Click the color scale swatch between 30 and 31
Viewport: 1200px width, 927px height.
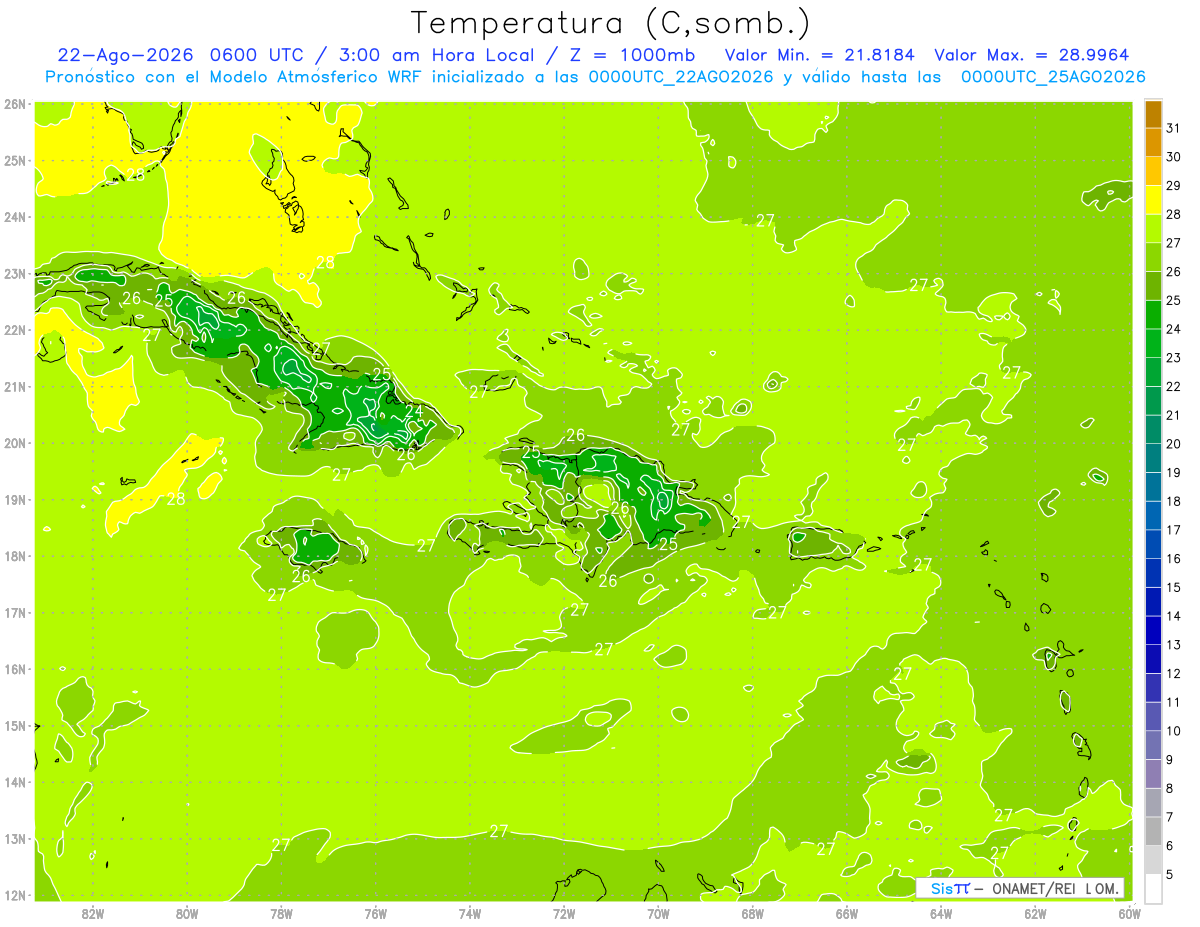(x=1154, y=142)
